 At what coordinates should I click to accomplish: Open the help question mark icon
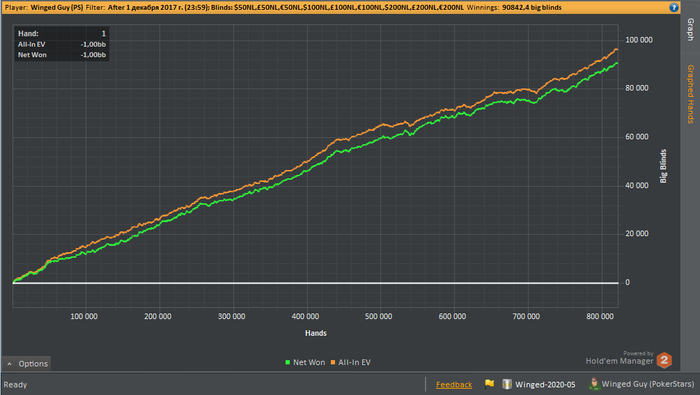pyautogui.click(x=674, y=7)
